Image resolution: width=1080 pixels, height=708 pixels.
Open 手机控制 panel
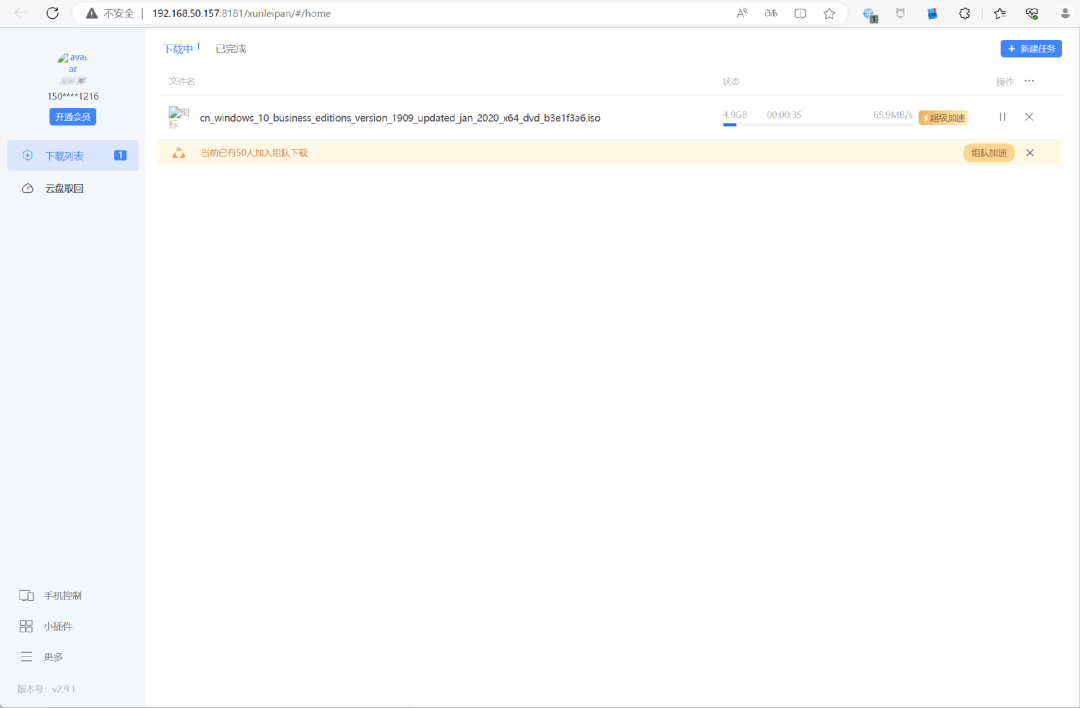click(x=62, y=596)
